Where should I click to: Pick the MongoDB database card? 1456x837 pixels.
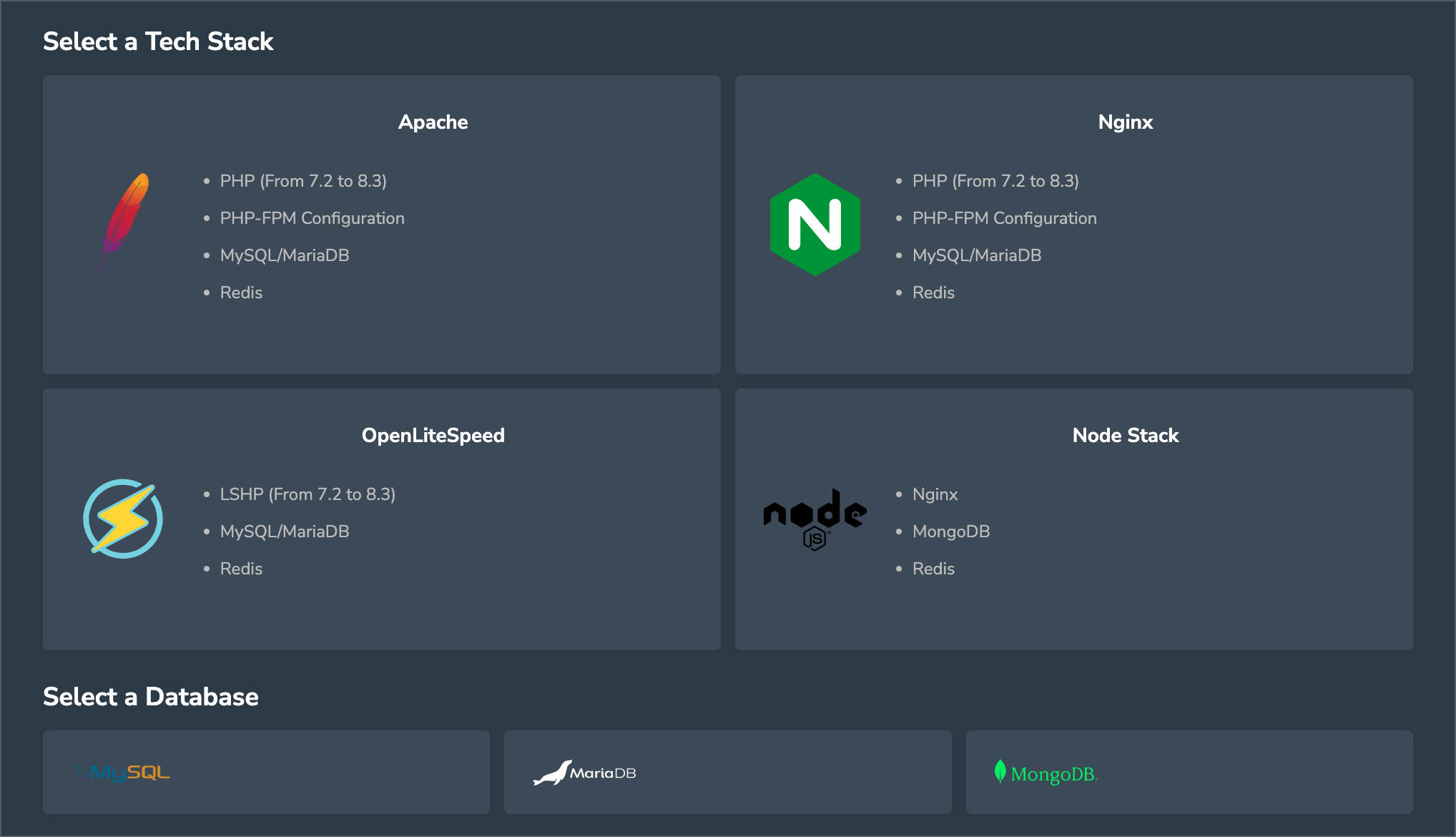pyautogui.click(x=1189, y=772)
